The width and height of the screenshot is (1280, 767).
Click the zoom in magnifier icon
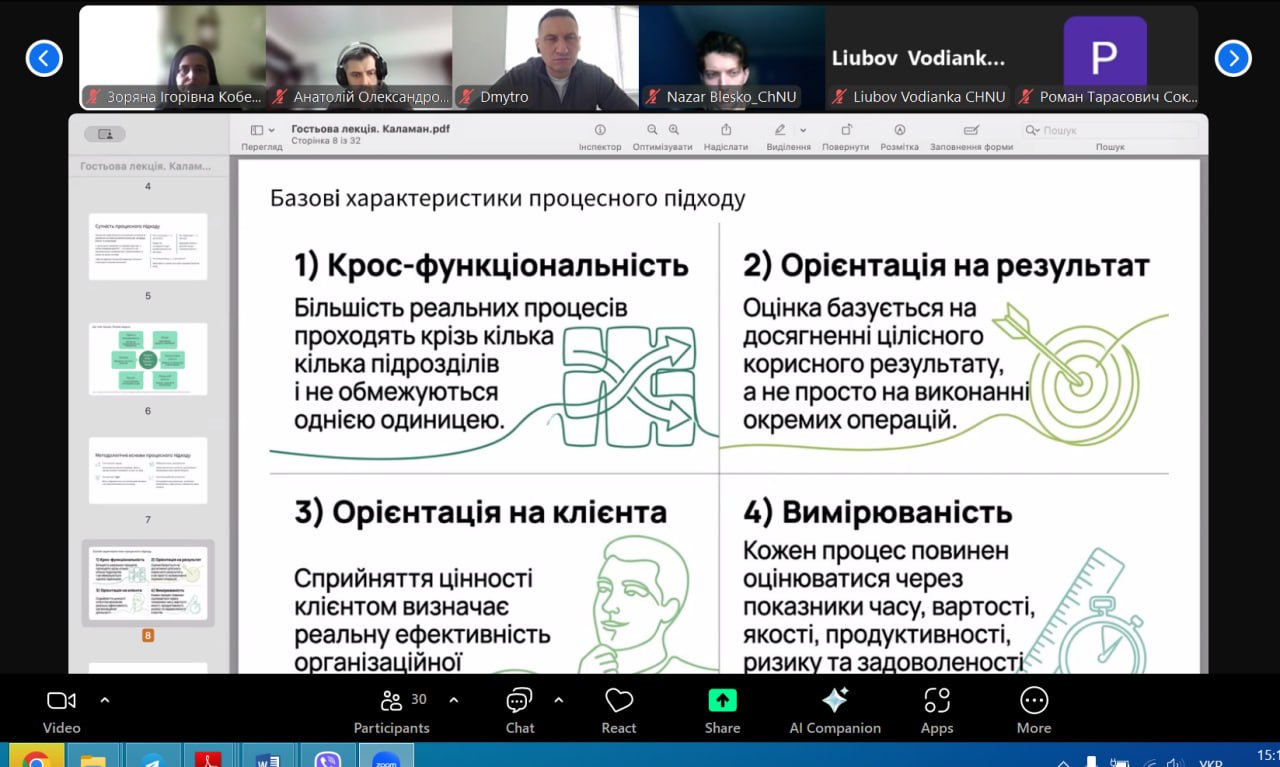coord(674,130)
